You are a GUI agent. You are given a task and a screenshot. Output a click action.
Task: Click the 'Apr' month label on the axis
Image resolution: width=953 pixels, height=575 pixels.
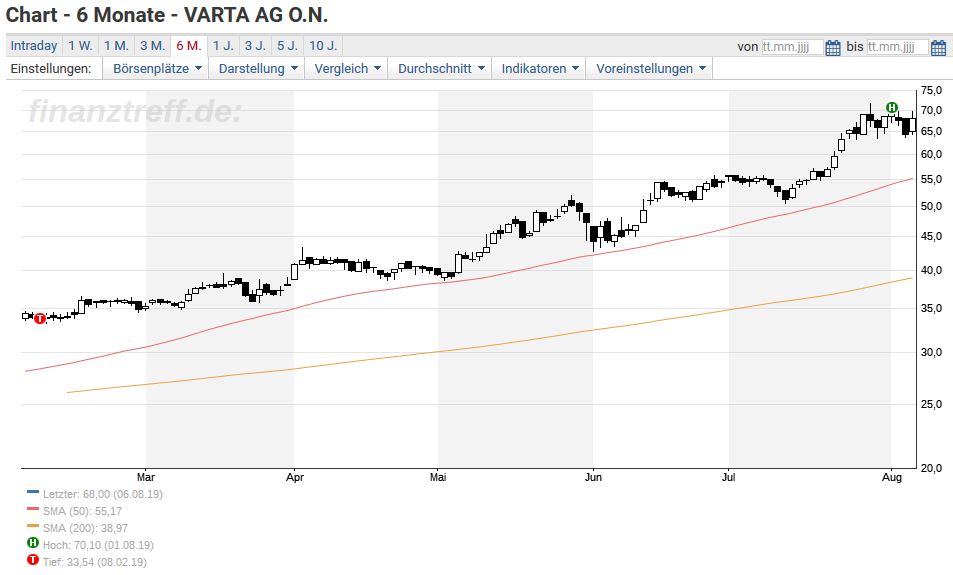(295, 478)
